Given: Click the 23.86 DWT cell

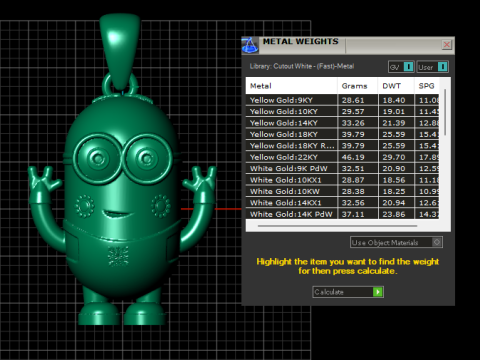Looking at the screenshot, I should tap(396, 214).
